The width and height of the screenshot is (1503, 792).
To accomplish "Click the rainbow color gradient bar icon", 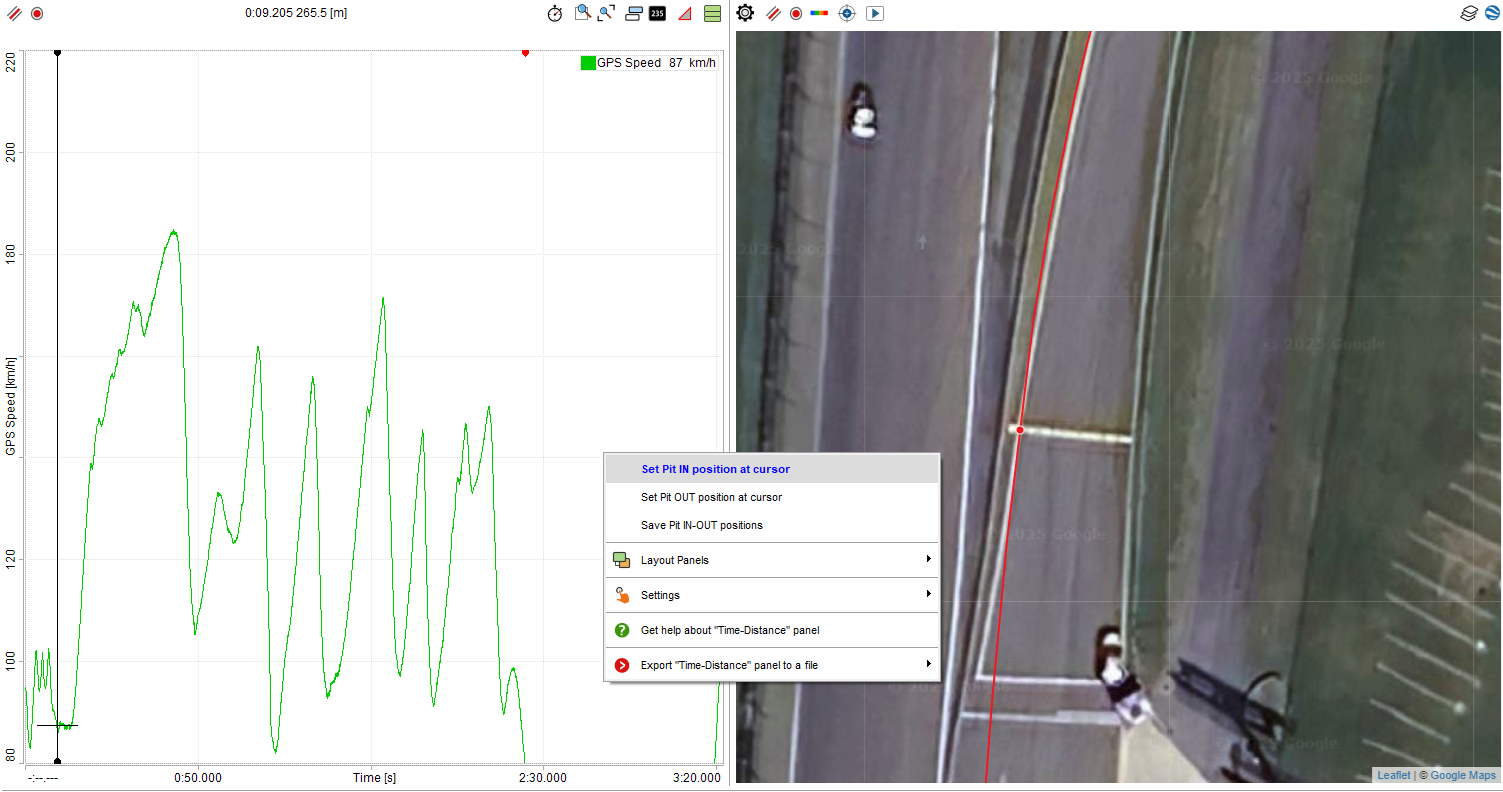I will (819, 14).
